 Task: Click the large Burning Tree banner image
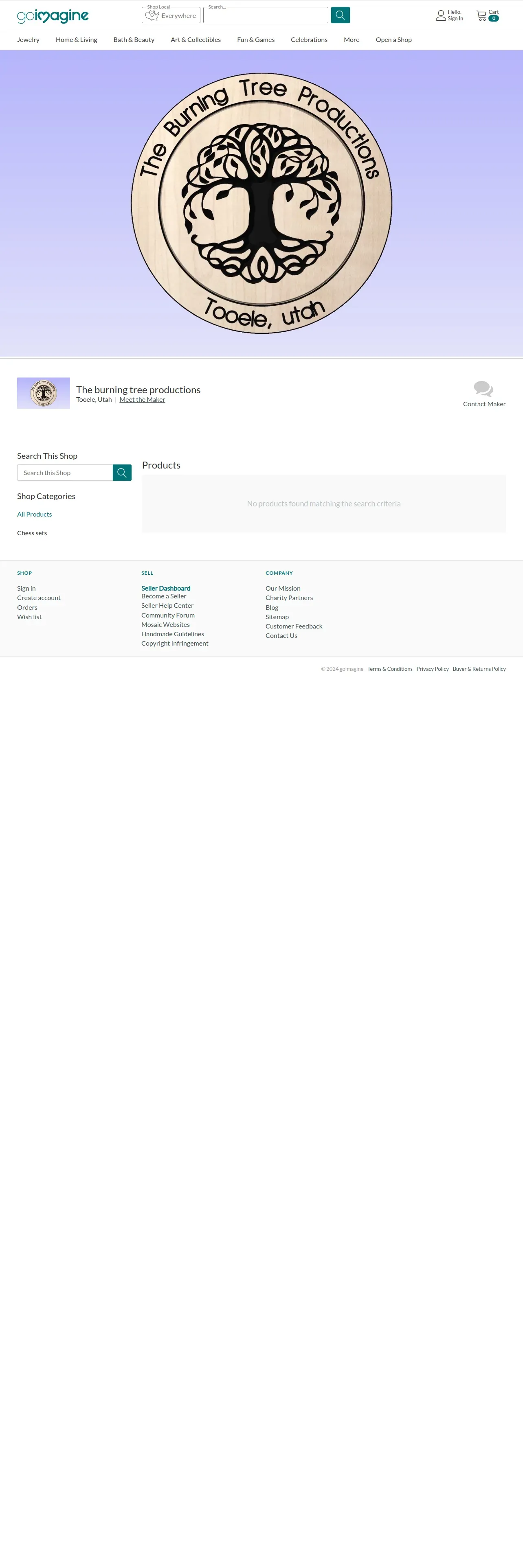[262, 203]
